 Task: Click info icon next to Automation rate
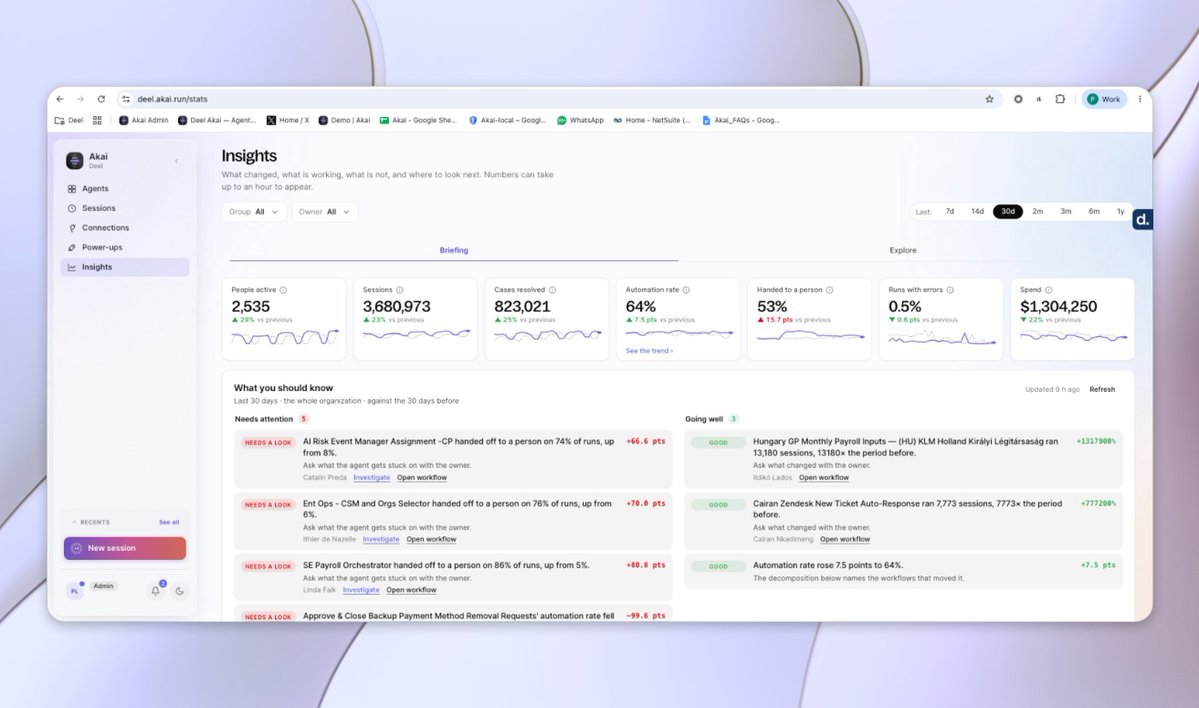pyautogui.click(x=686, y=290)
